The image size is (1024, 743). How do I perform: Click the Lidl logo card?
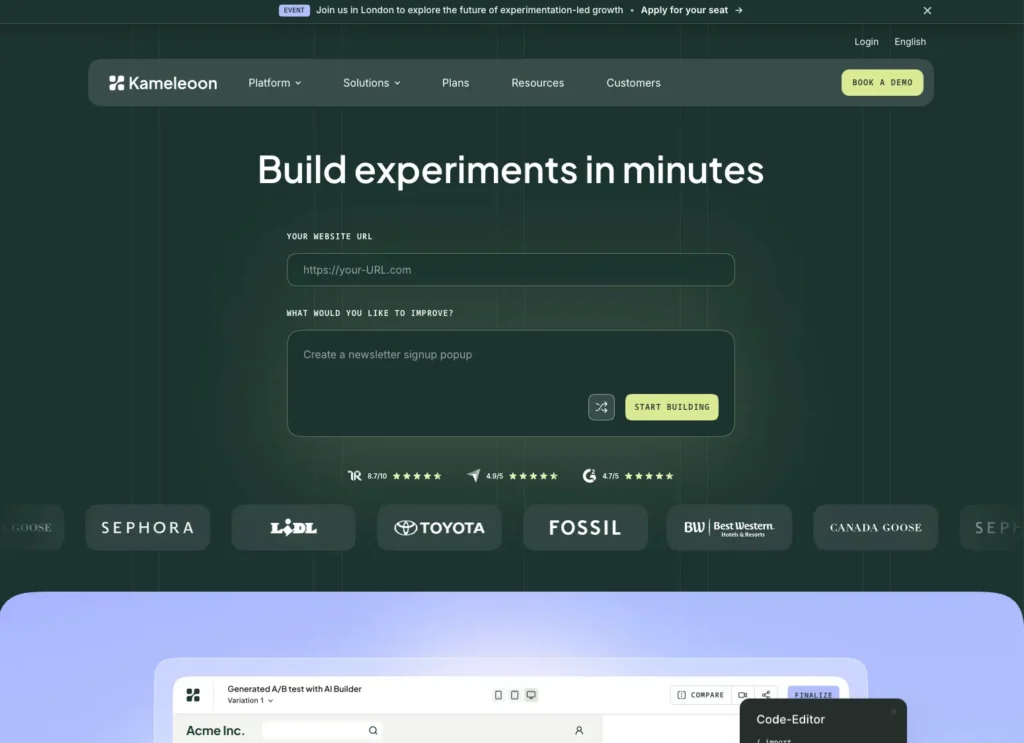pos(293,528)
